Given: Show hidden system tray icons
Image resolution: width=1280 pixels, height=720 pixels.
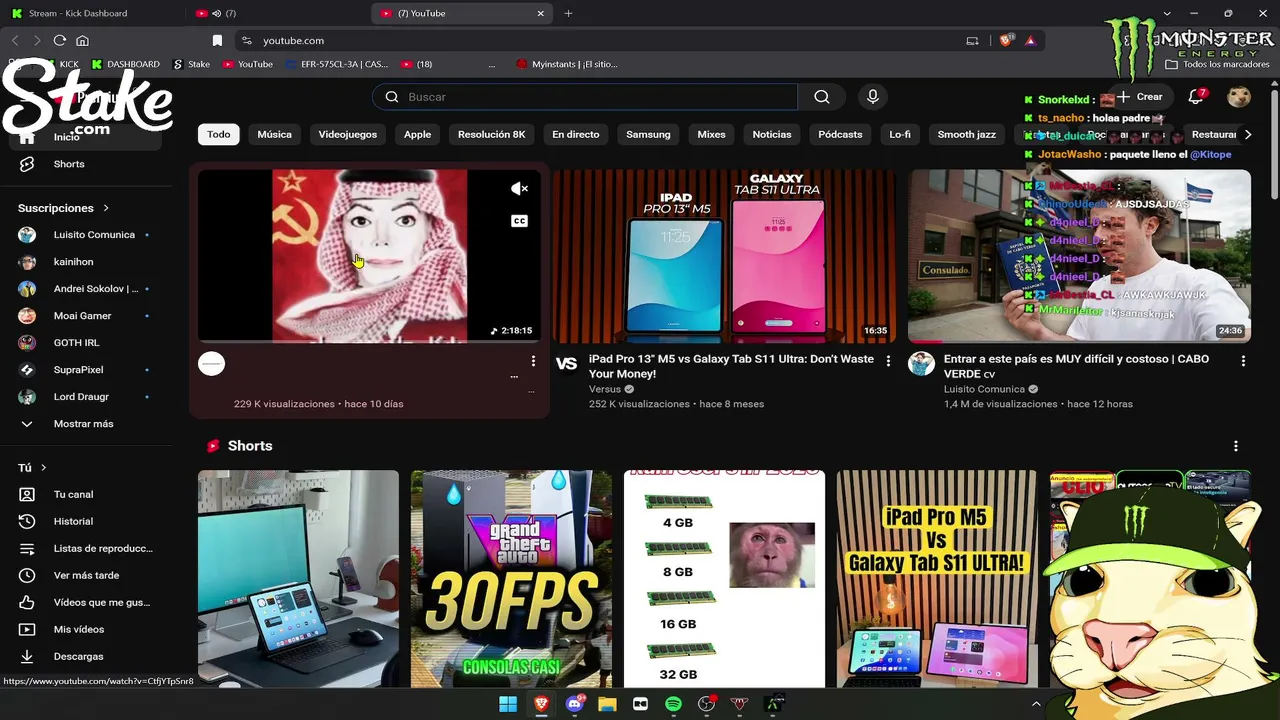Looking at the screenshot, I should [x=1036, y=704].
